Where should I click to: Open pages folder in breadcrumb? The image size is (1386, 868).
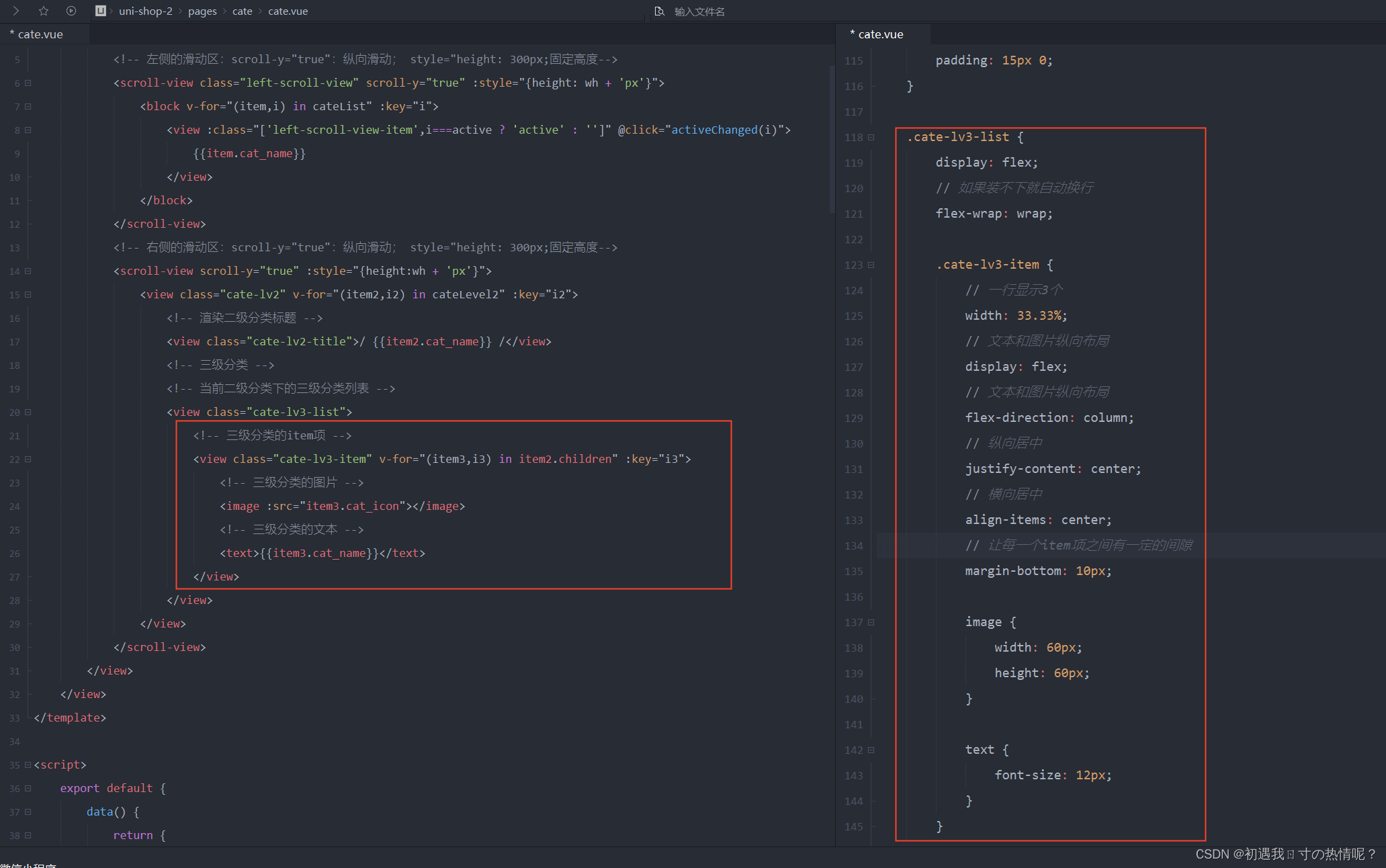pyautogui.click(x=202, y=11)
